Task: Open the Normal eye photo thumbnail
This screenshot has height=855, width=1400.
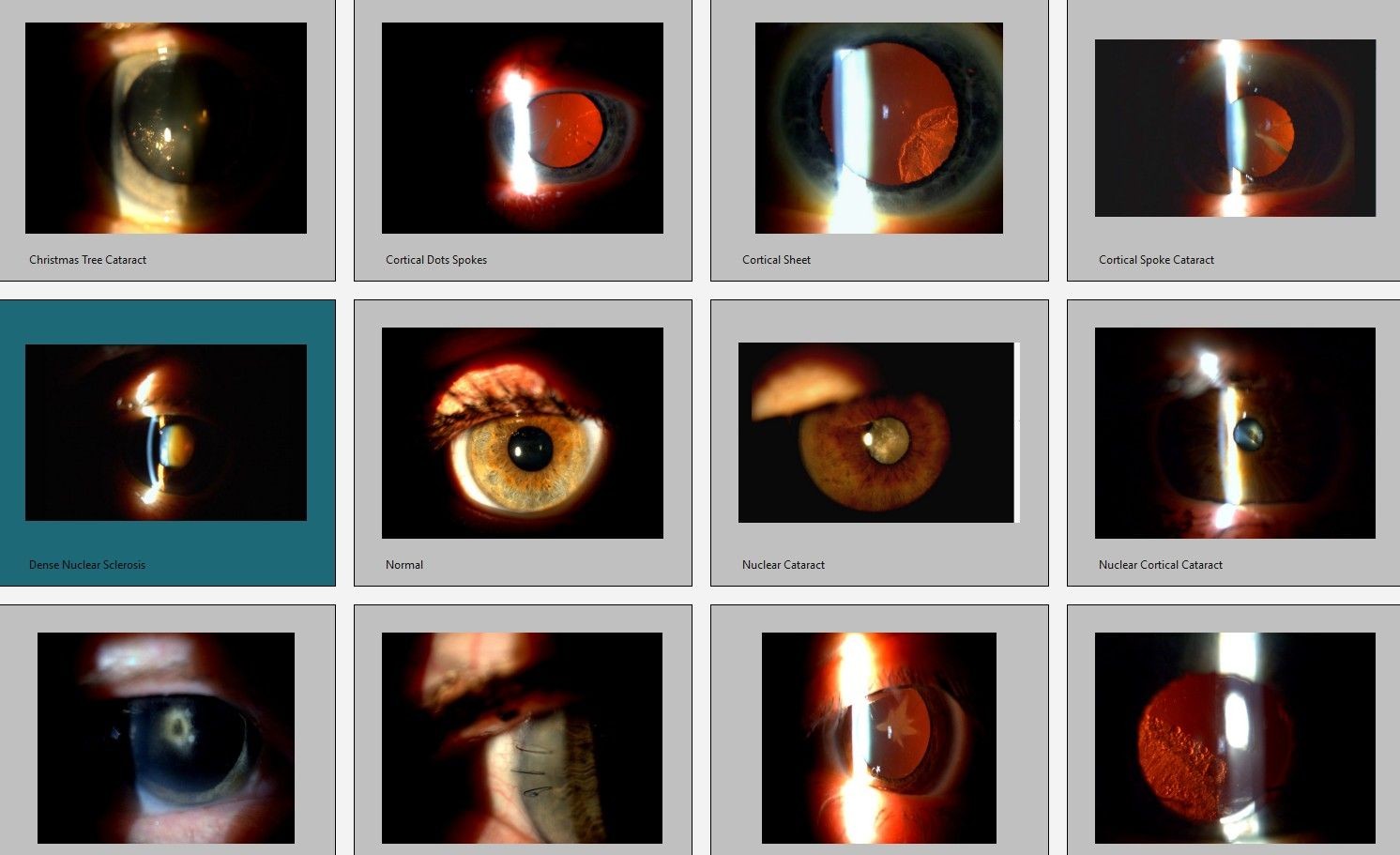Action: pyautogui.click(x=523, y=433)
